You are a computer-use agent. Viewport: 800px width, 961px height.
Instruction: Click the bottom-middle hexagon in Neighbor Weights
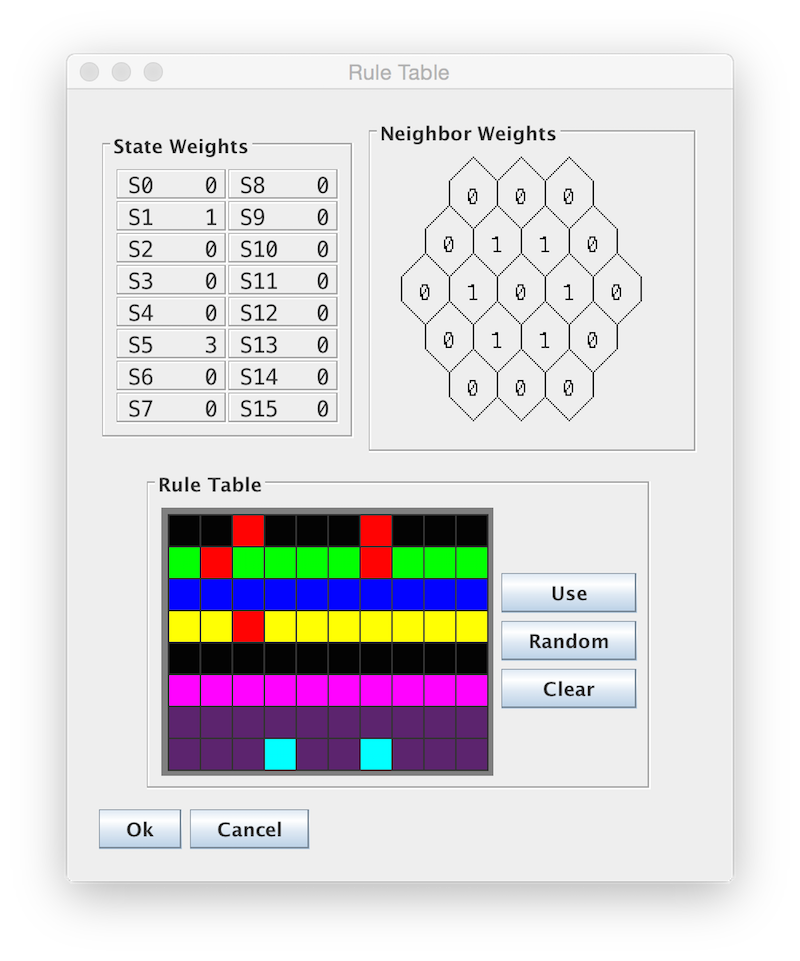point(521,385)
